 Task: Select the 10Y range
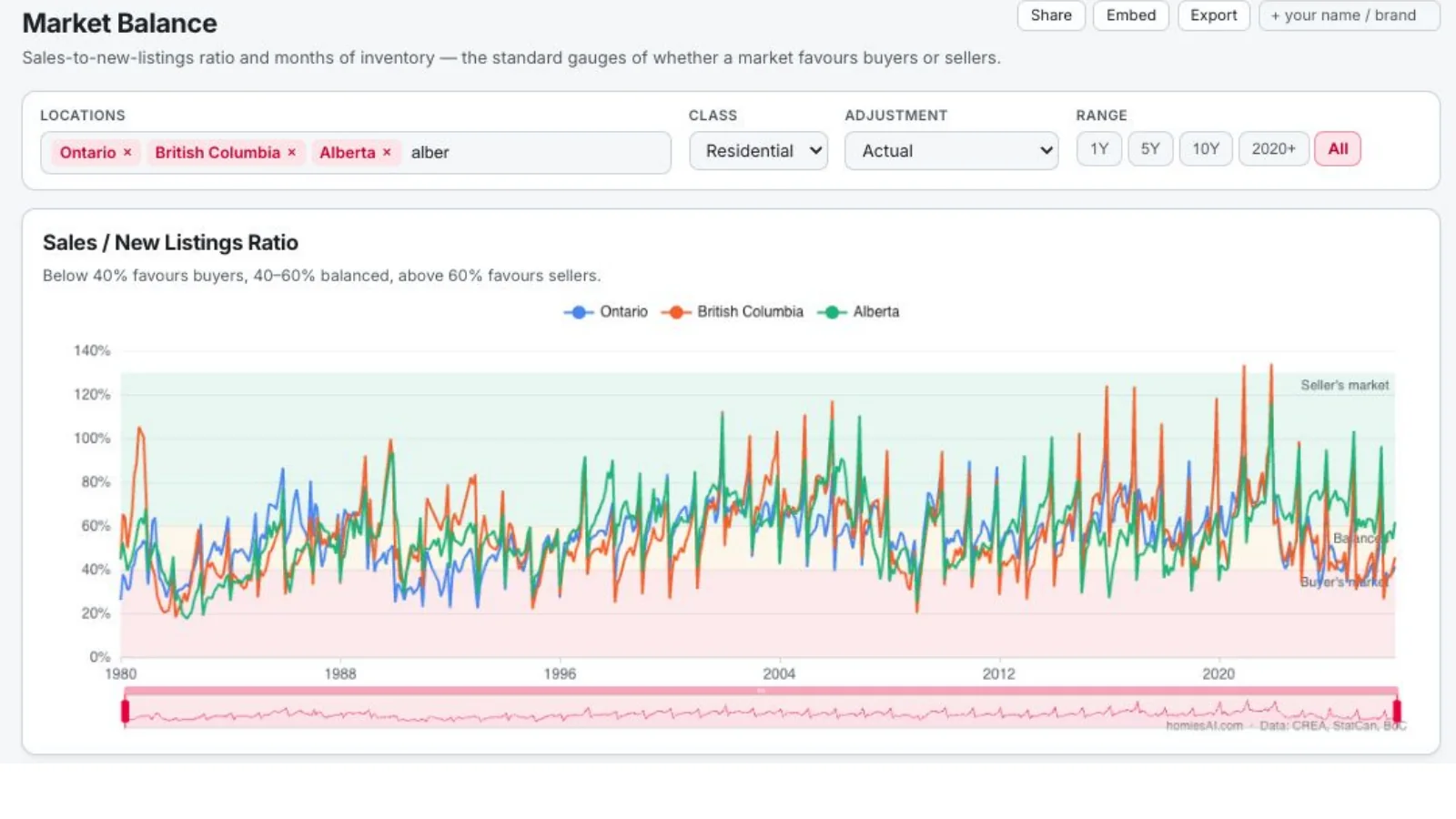[1206, 149]
